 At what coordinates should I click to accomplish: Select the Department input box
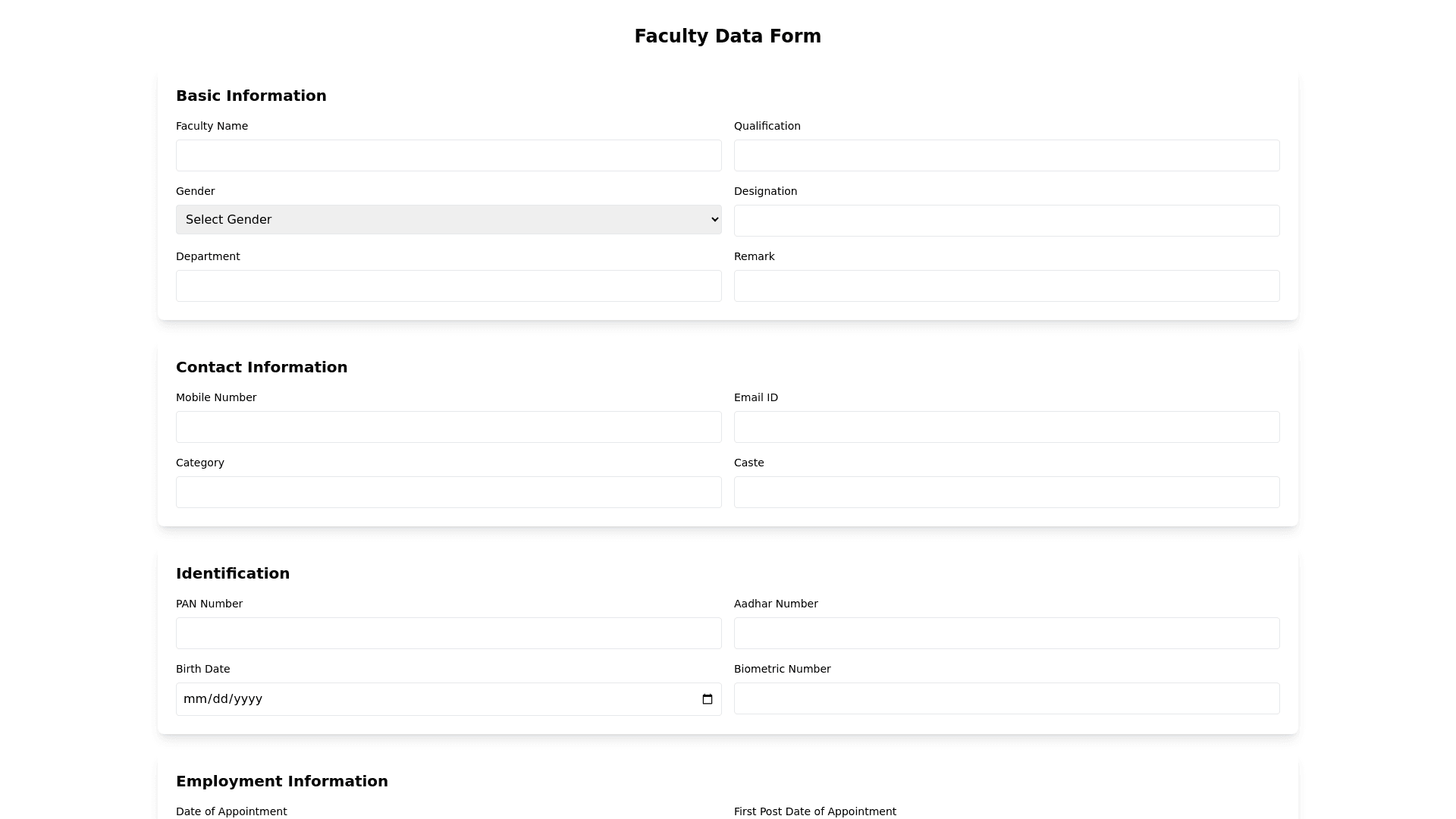click(x=448, y=286)
